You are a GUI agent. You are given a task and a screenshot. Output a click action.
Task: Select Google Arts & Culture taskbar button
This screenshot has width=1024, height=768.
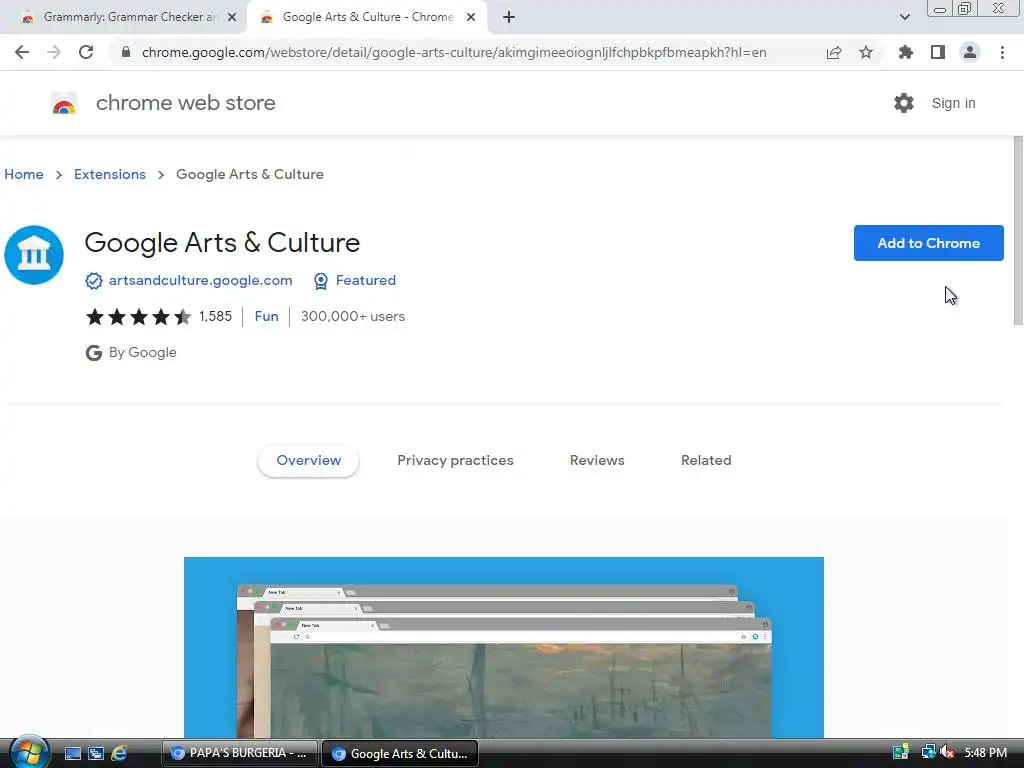point(400,753)
